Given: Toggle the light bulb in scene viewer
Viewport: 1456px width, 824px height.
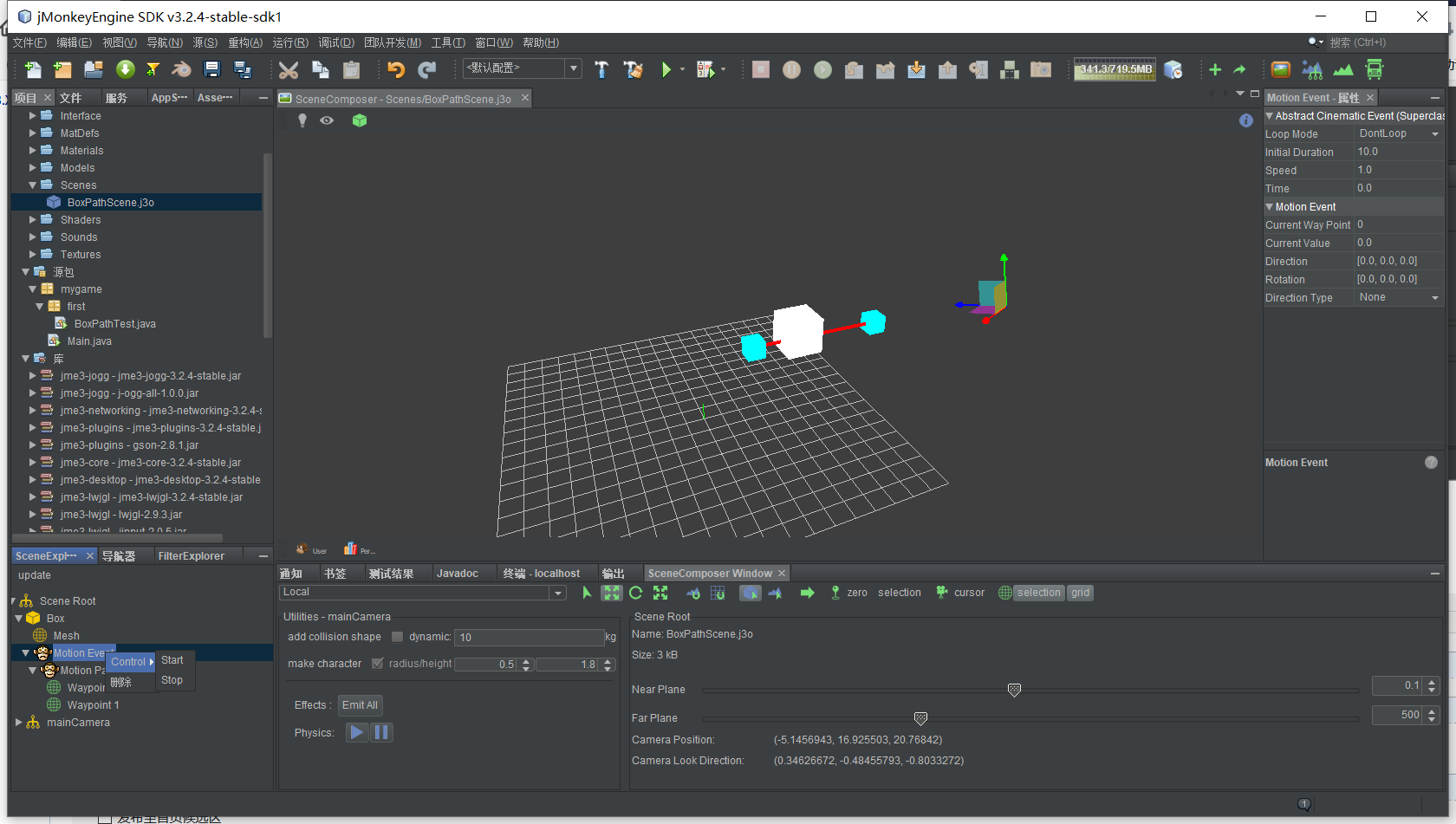Looking at the screenshot, I should (x=302, y=120).
